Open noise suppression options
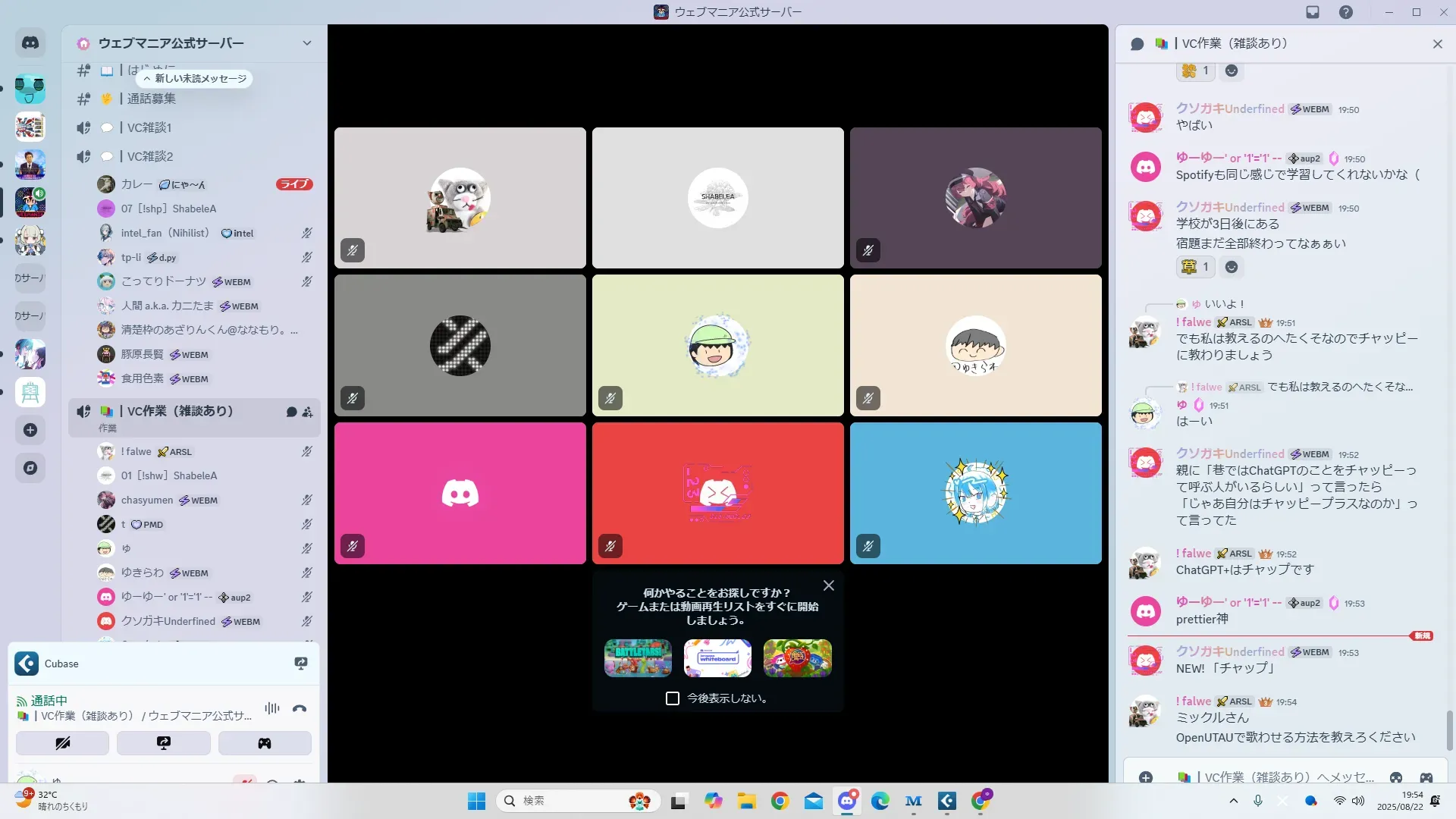1456x819 pixels. click(x=272, y=709)
